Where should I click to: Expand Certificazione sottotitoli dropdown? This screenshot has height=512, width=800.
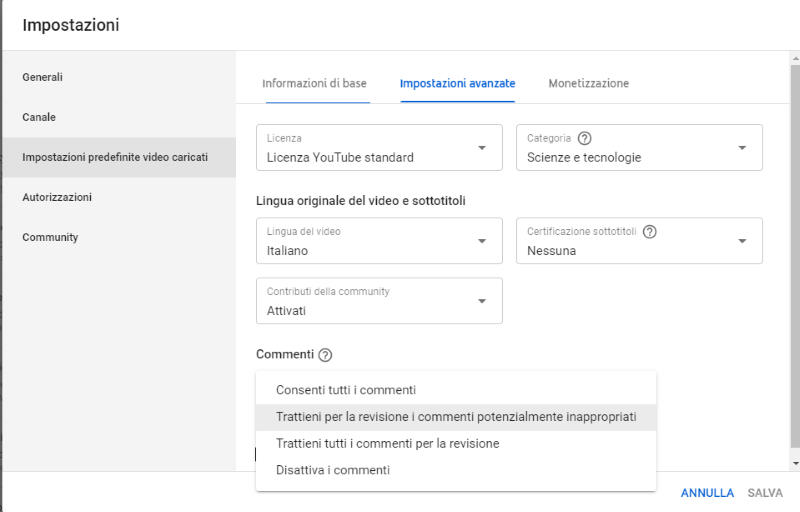point(639,241)
